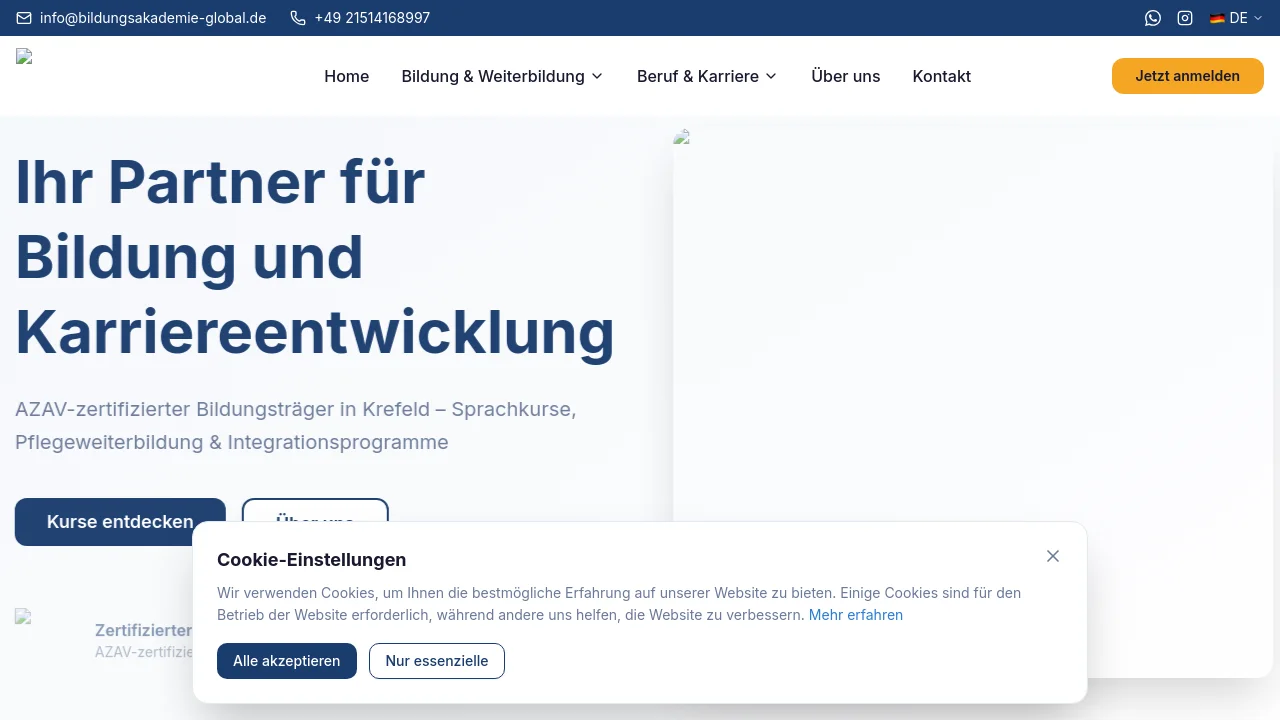The height and width of the screenshot is (720, 1280).
Task: Expand the DE language selector chevron
Action: click(x=1258, y=18)
